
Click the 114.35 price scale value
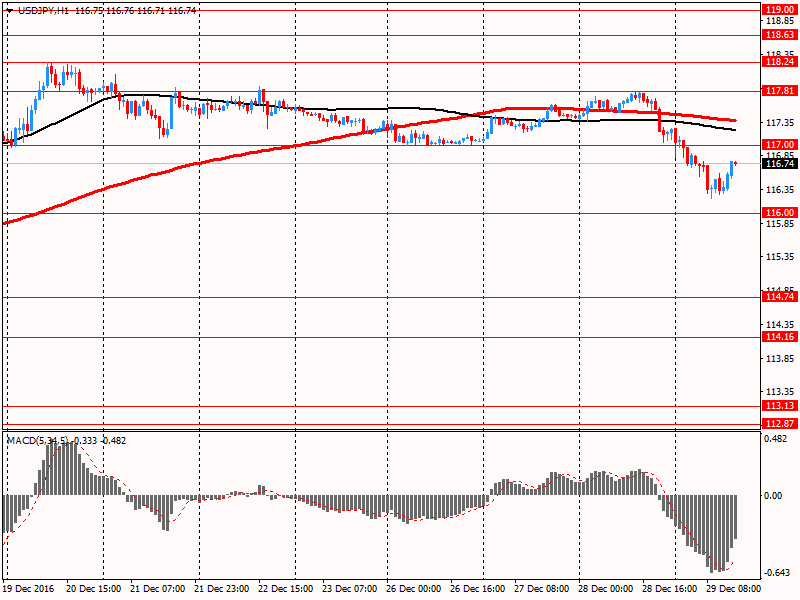(780, 324)
